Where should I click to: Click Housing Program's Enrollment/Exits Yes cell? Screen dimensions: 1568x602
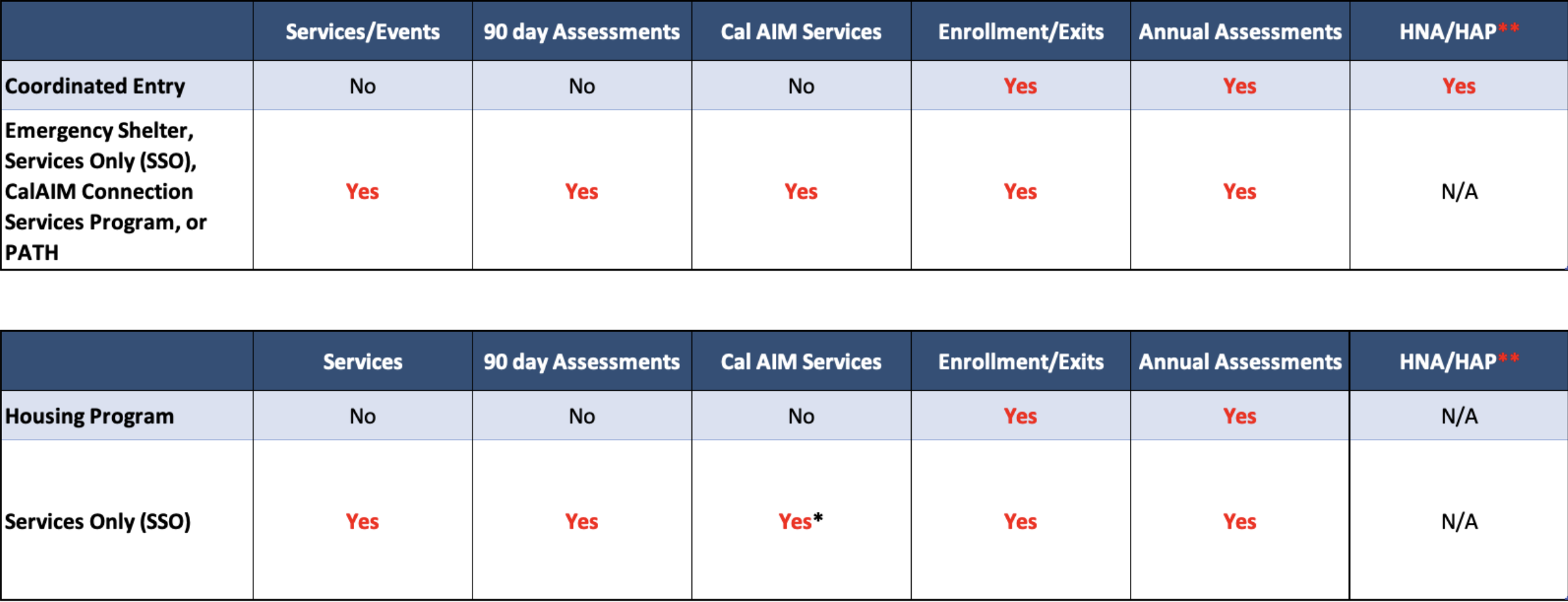tap(1021, 416)
